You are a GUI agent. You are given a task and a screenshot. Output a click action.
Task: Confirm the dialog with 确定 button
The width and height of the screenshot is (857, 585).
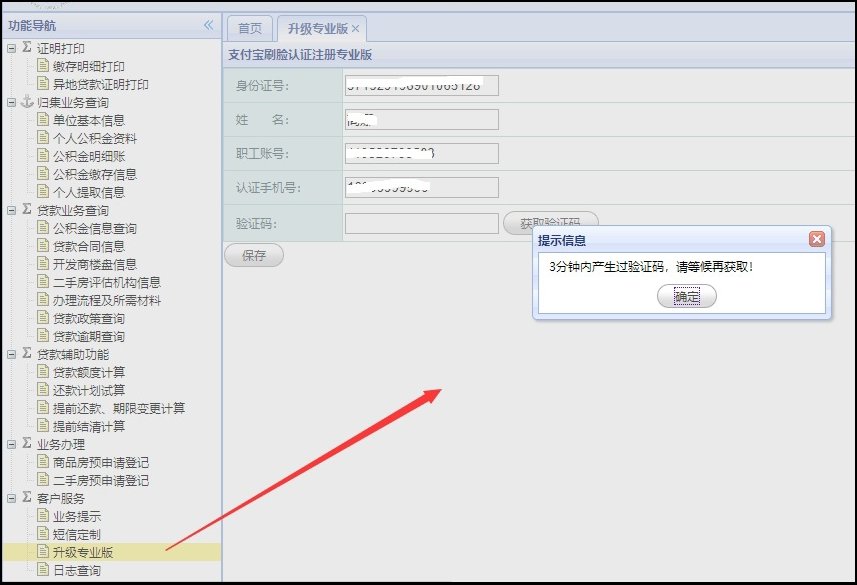686,296
